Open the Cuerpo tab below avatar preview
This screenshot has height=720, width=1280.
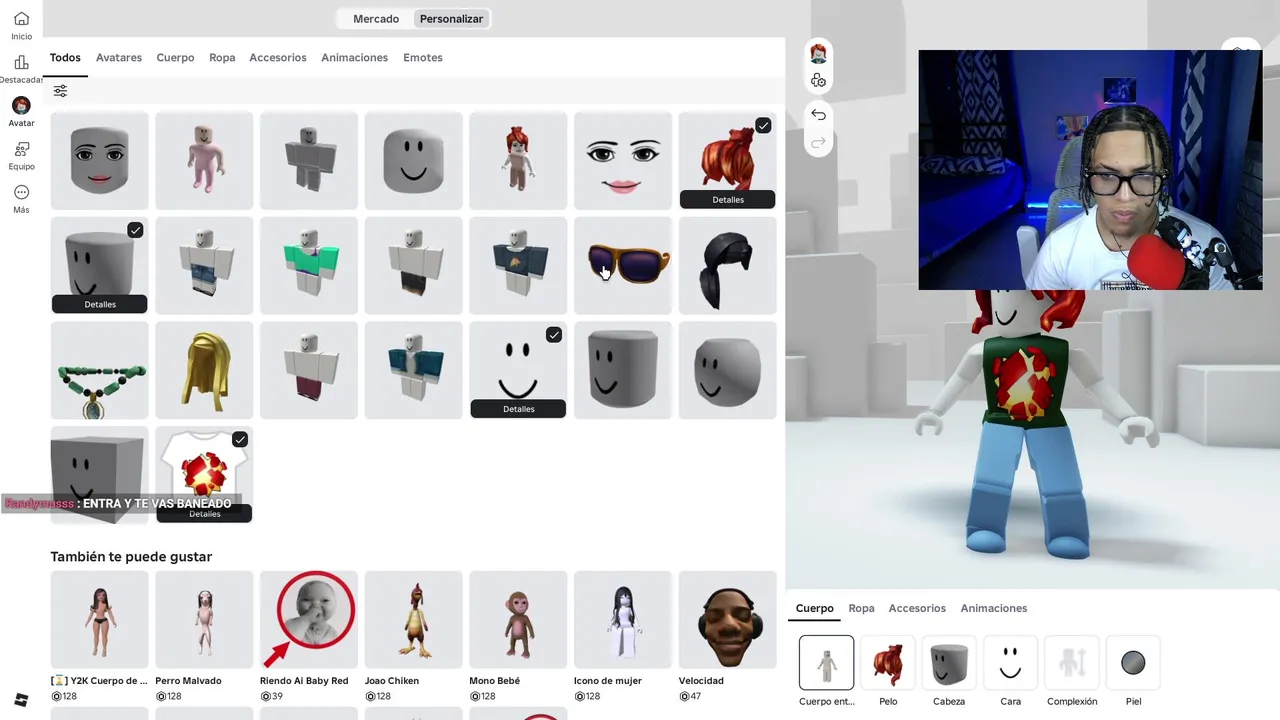click(x=814, y=608)
